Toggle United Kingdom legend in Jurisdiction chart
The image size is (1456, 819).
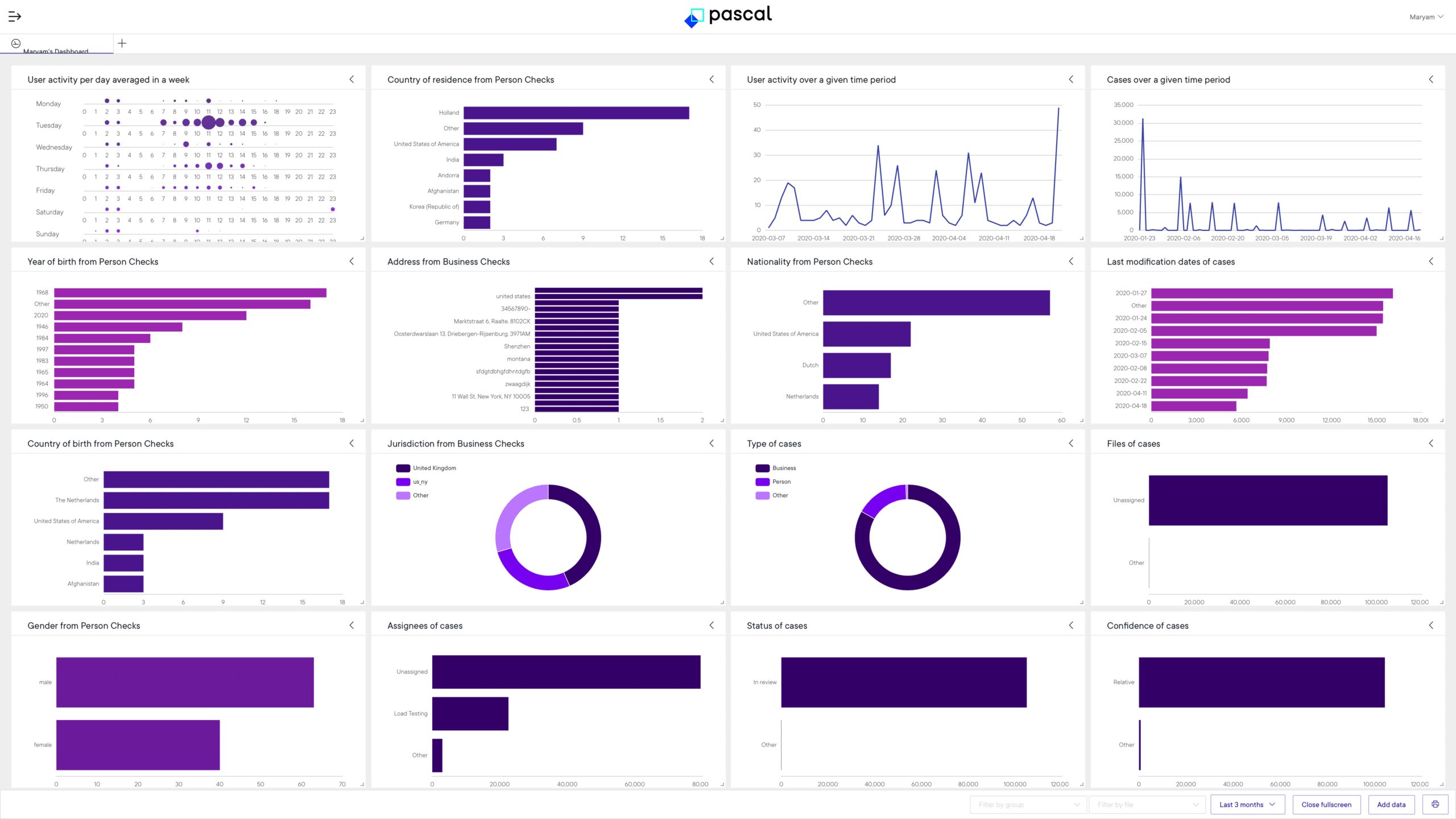coord(434,468)
